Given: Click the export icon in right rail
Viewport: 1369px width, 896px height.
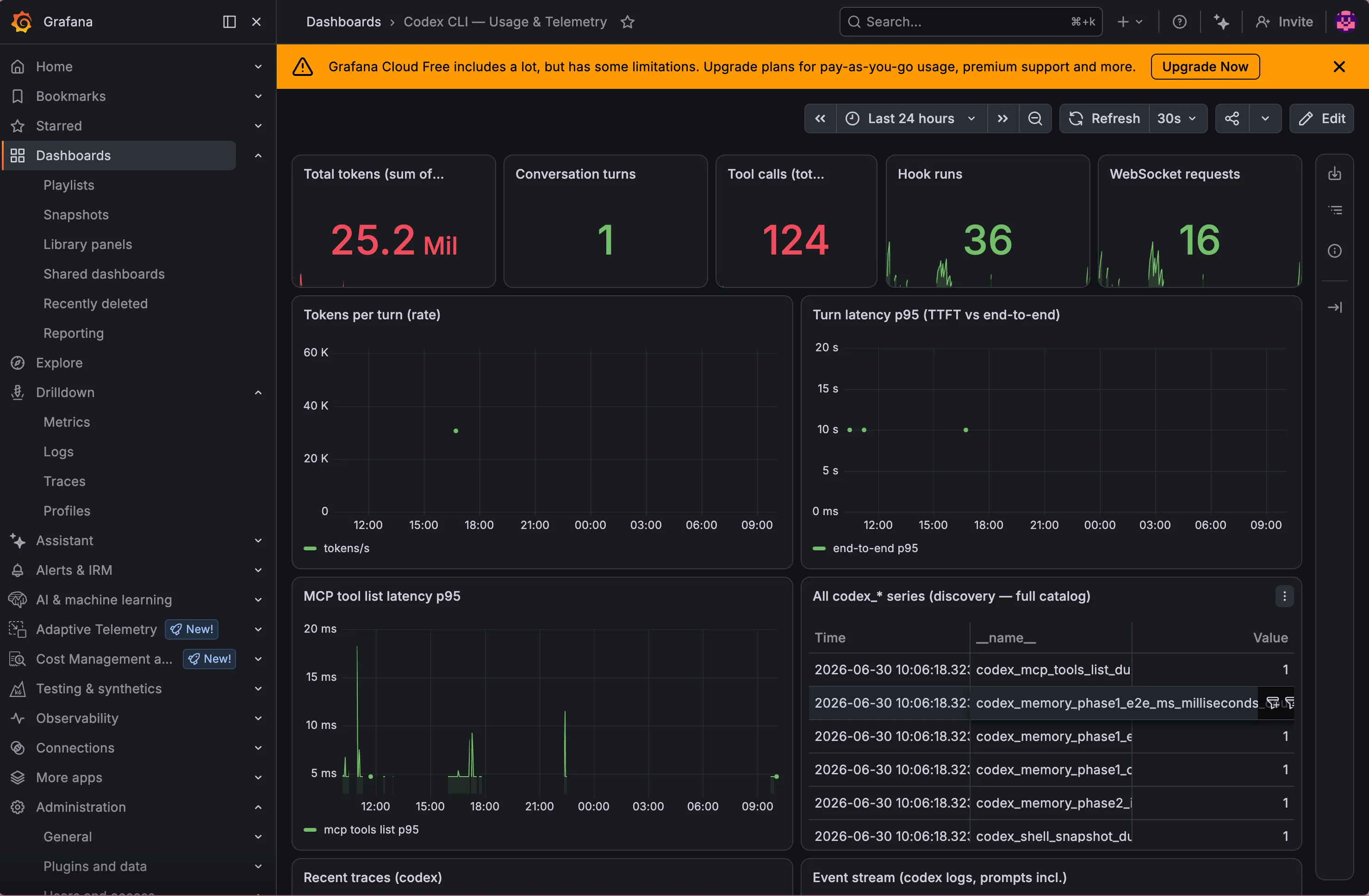Looking at the screenshot, I should 1334,174.
